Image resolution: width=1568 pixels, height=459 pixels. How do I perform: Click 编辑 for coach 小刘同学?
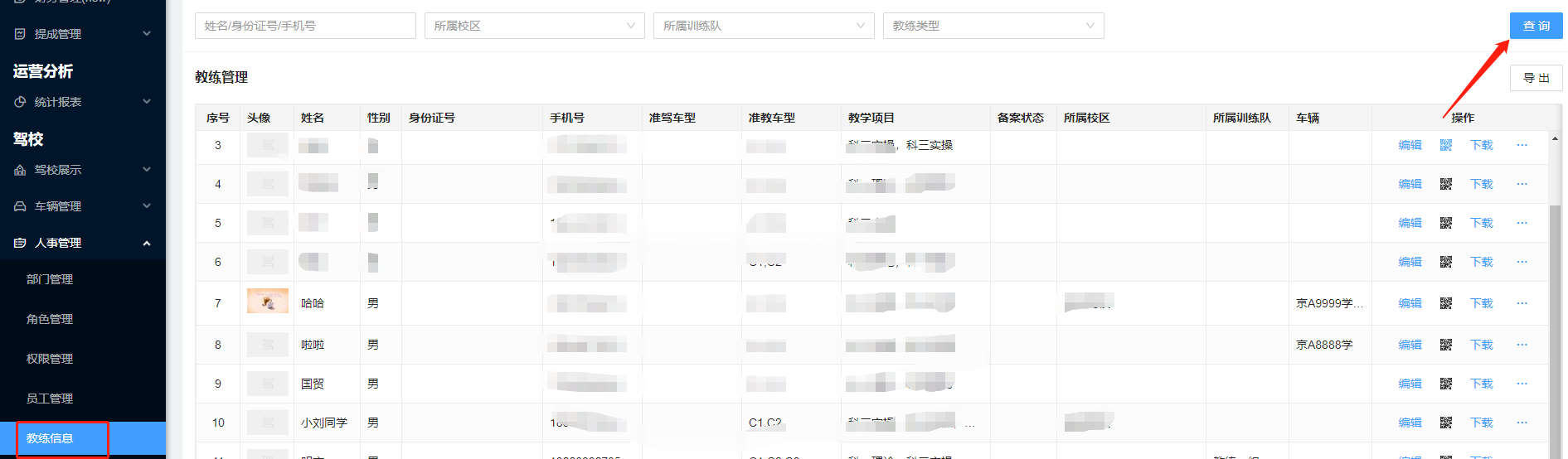[x=1410, y=423]
